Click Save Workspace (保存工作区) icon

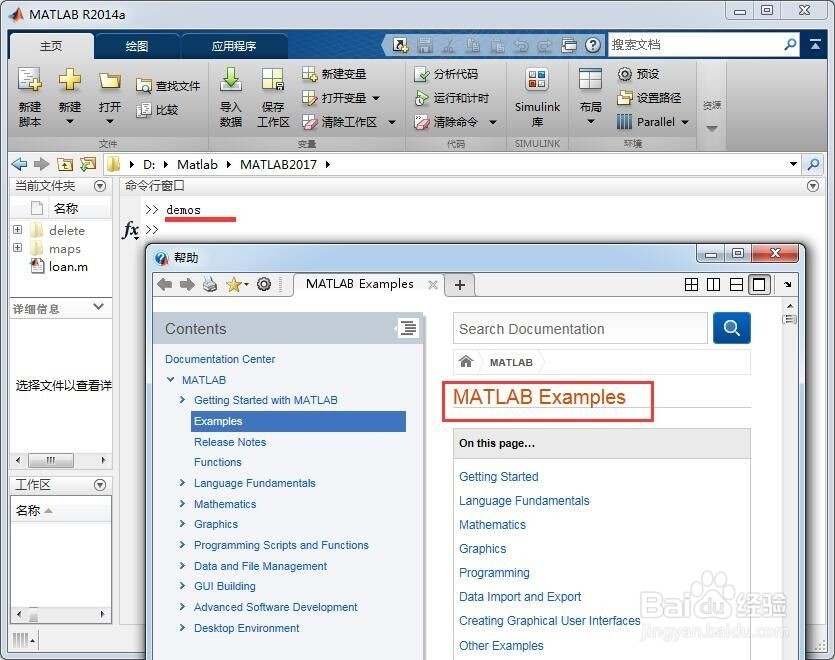[x=273, y=79]
